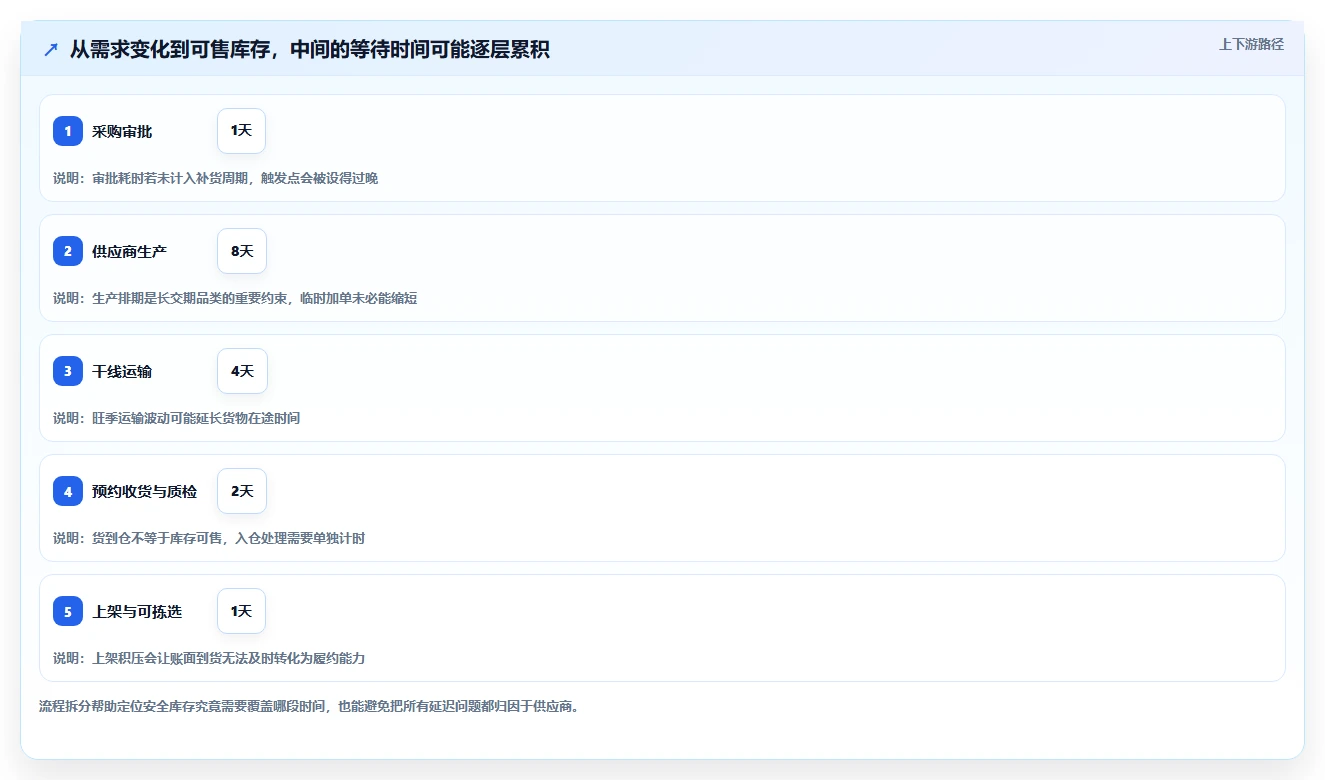Select the 8天 duration chip for 供应商生产
Viewport: 1325px width, 780px height.
pyautogui.click(x=242, y=251)
